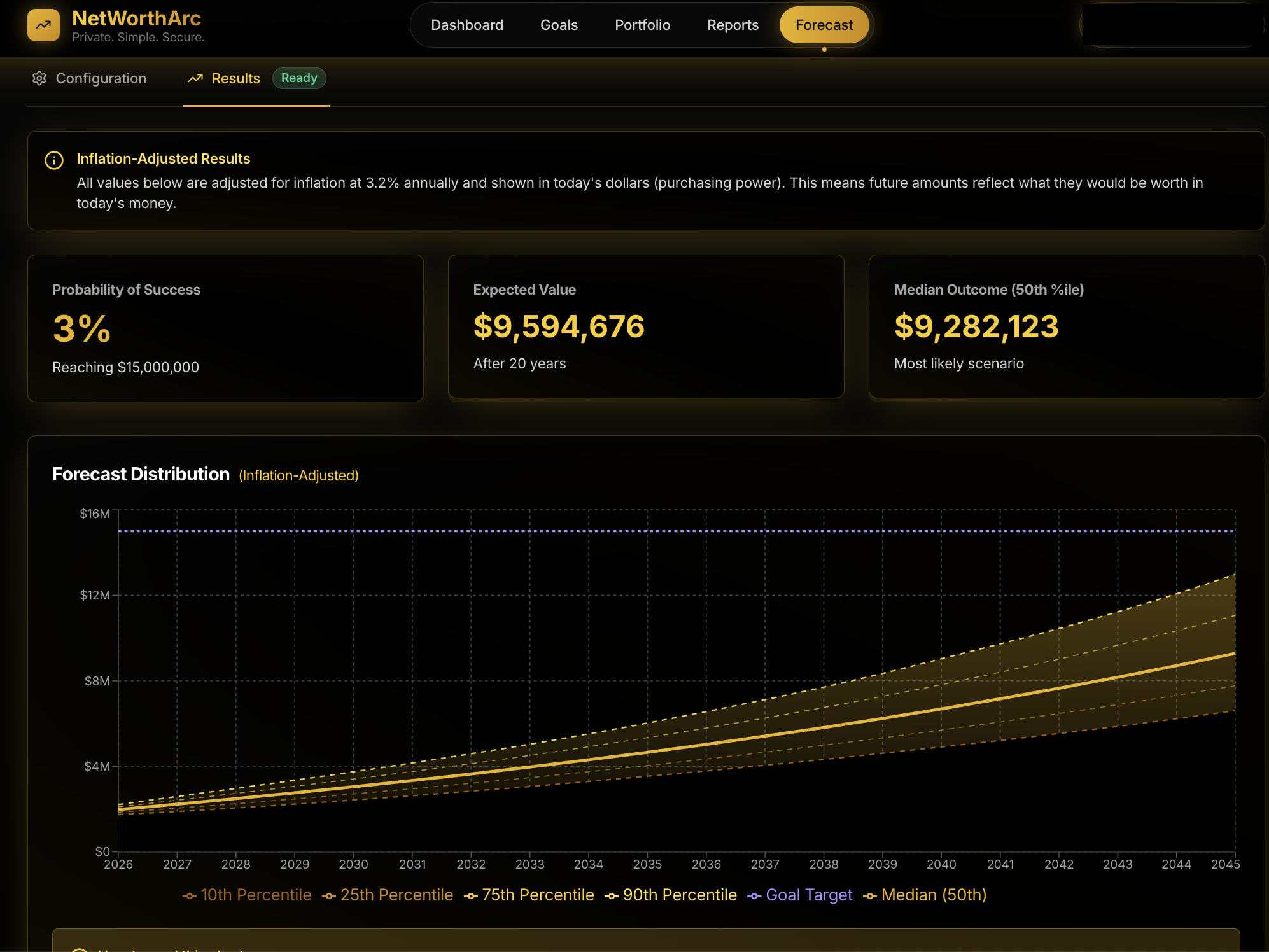Screen dimensions: 1269x952
Task: Click the Probability of Success card
Action: click(x=225, y=328)
